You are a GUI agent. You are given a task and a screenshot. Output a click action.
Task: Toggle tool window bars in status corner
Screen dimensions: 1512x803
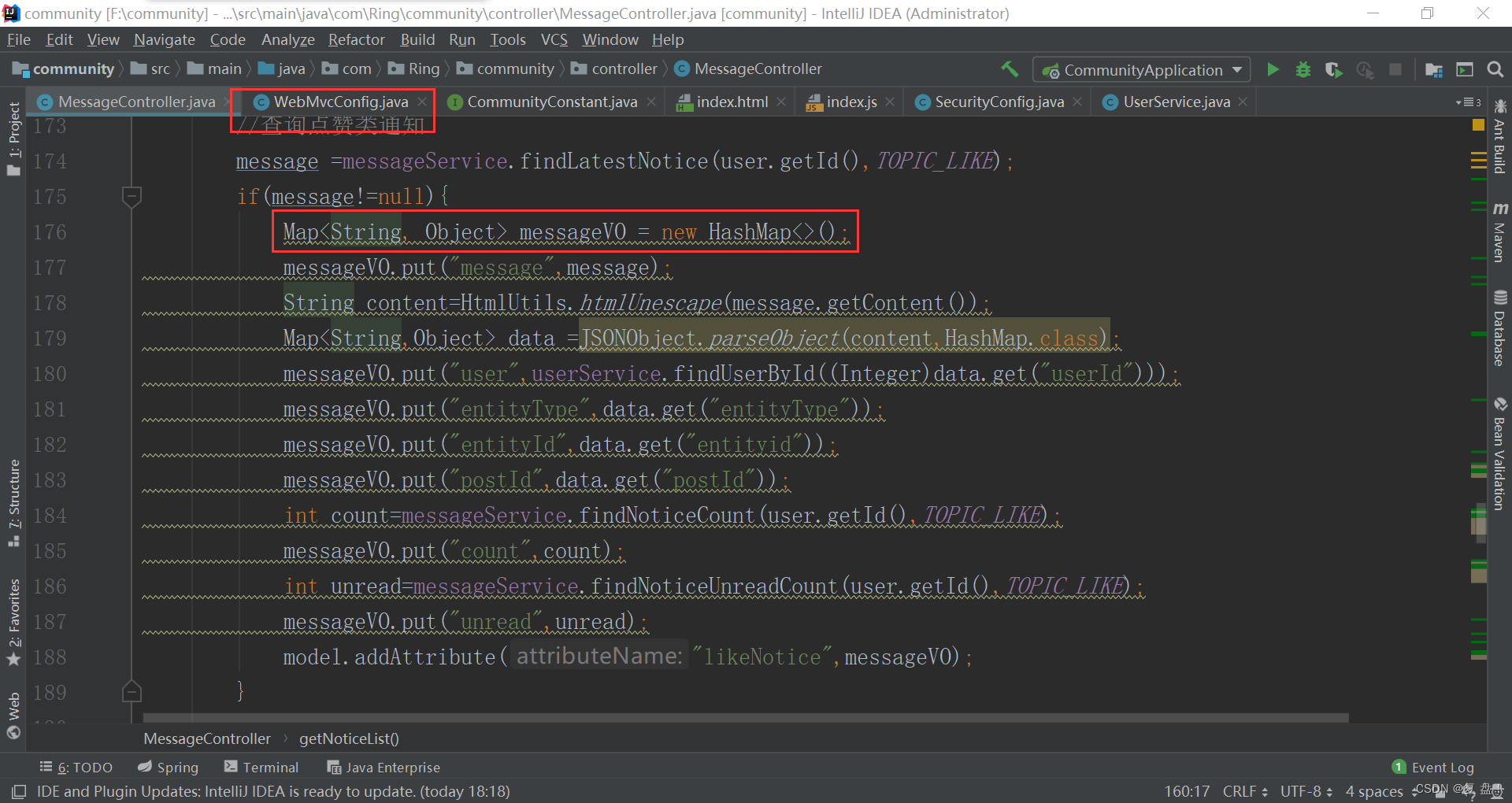pos(19,791)
